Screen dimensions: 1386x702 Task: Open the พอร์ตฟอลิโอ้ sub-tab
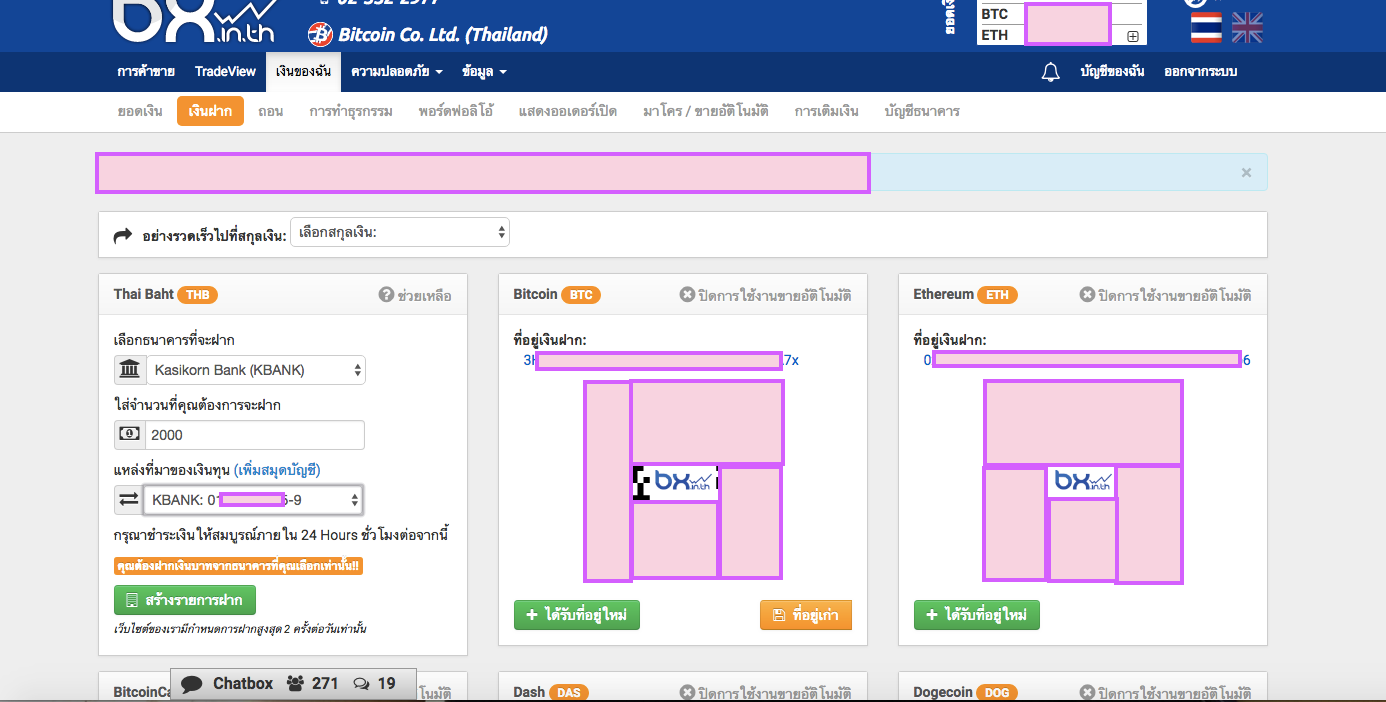click(456, 111)
